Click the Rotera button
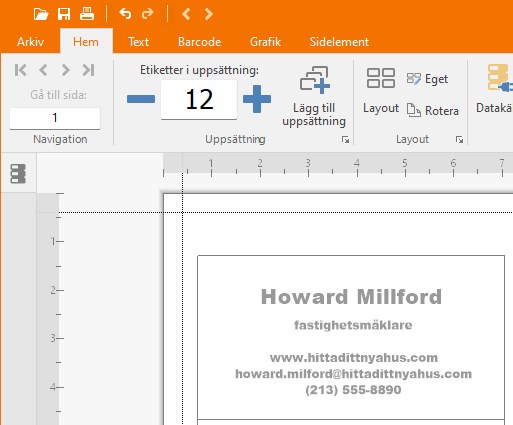 [x=433, y=111]
